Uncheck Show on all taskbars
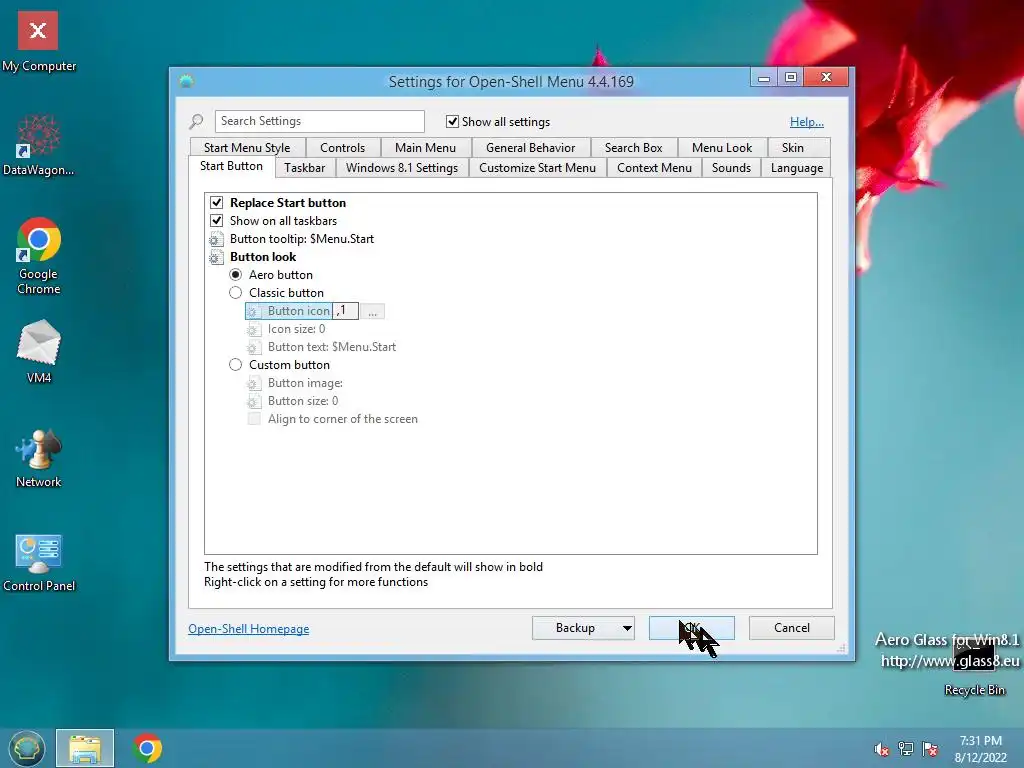The width and height of the screenshot is (1024, 768). pos(217,221)
